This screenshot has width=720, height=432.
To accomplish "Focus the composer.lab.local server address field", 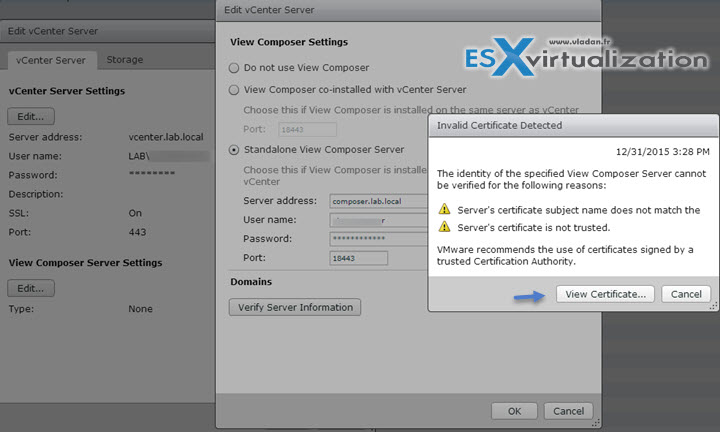I will pos(378,201).
